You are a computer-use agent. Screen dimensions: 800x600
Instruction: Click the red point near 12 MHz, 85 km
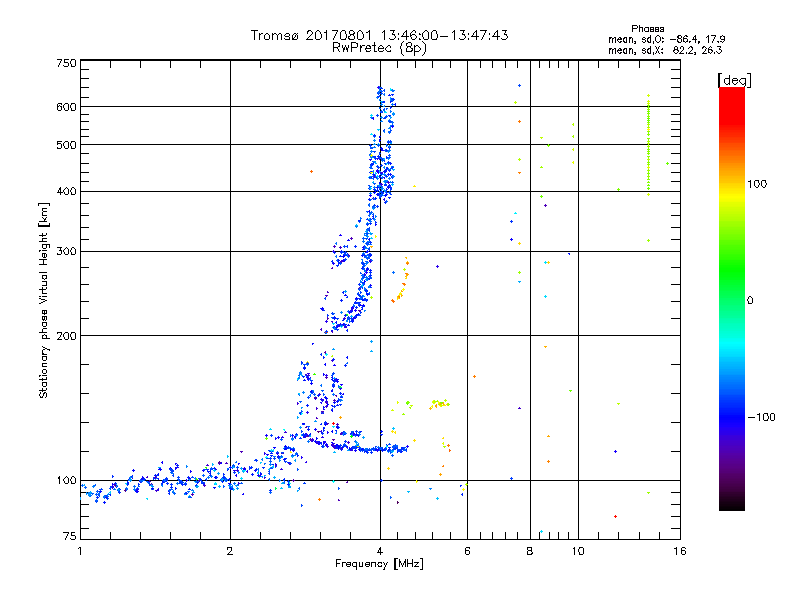coord(615,516)
